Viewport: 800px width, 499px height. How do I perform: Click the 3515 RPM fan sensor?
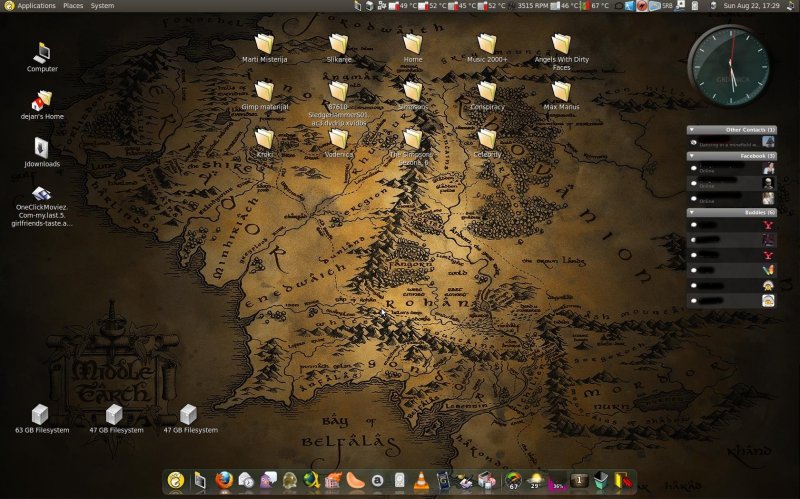pyautogui.click(x=532, y=6)
